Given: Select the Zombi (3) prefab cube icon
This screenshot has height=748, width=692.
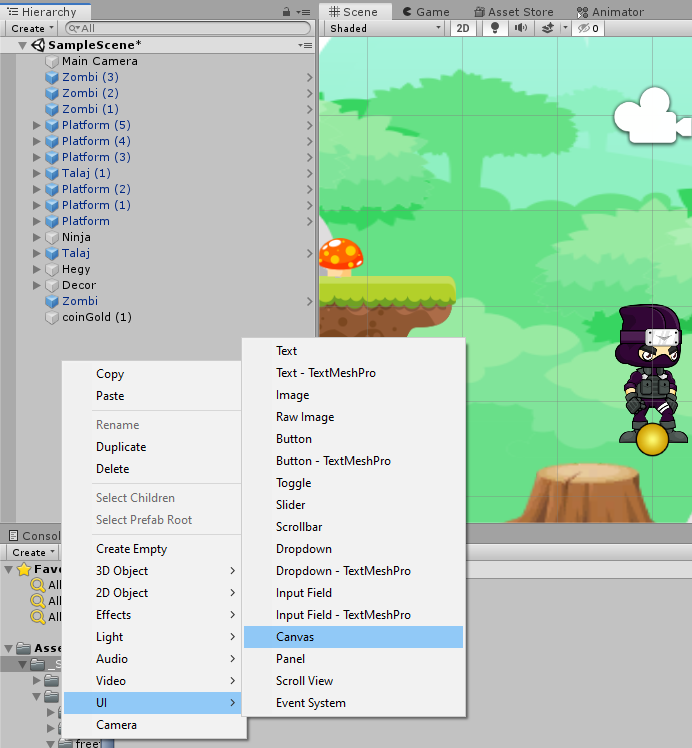Looking at the screenshot, I should point(52,77).
